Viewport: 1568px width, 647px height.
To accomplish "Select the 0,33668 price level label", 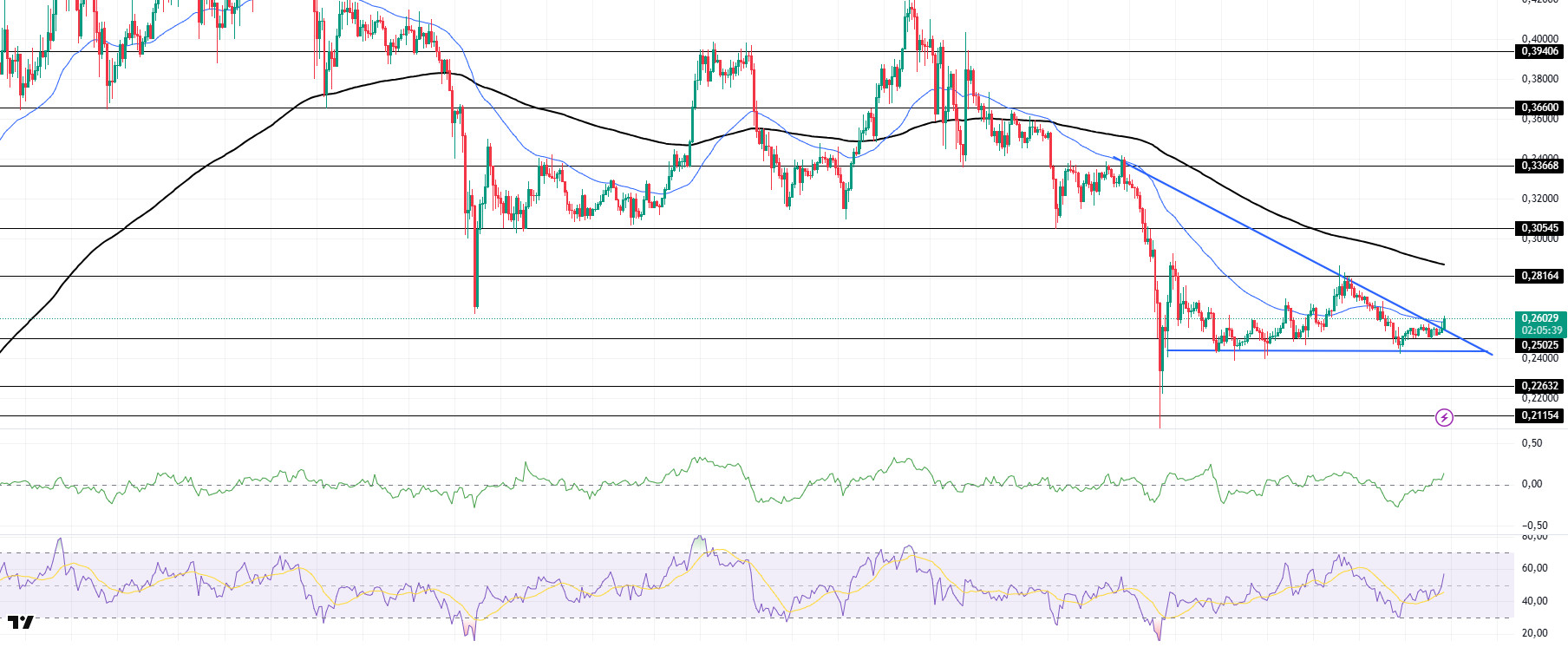I will coord(1539,166).
